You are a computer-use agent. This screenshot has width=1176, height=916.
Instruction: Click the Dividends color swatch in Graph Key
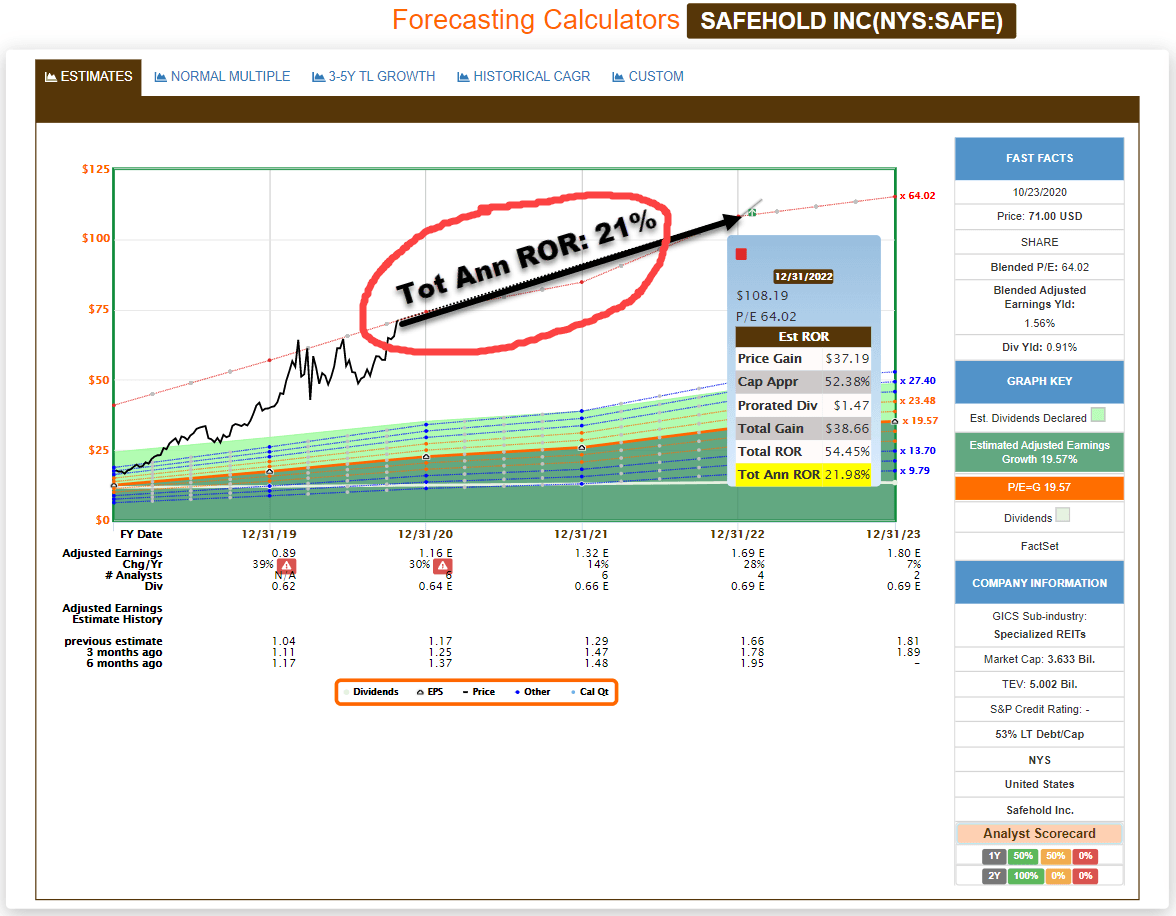[x=1062, y=515]
